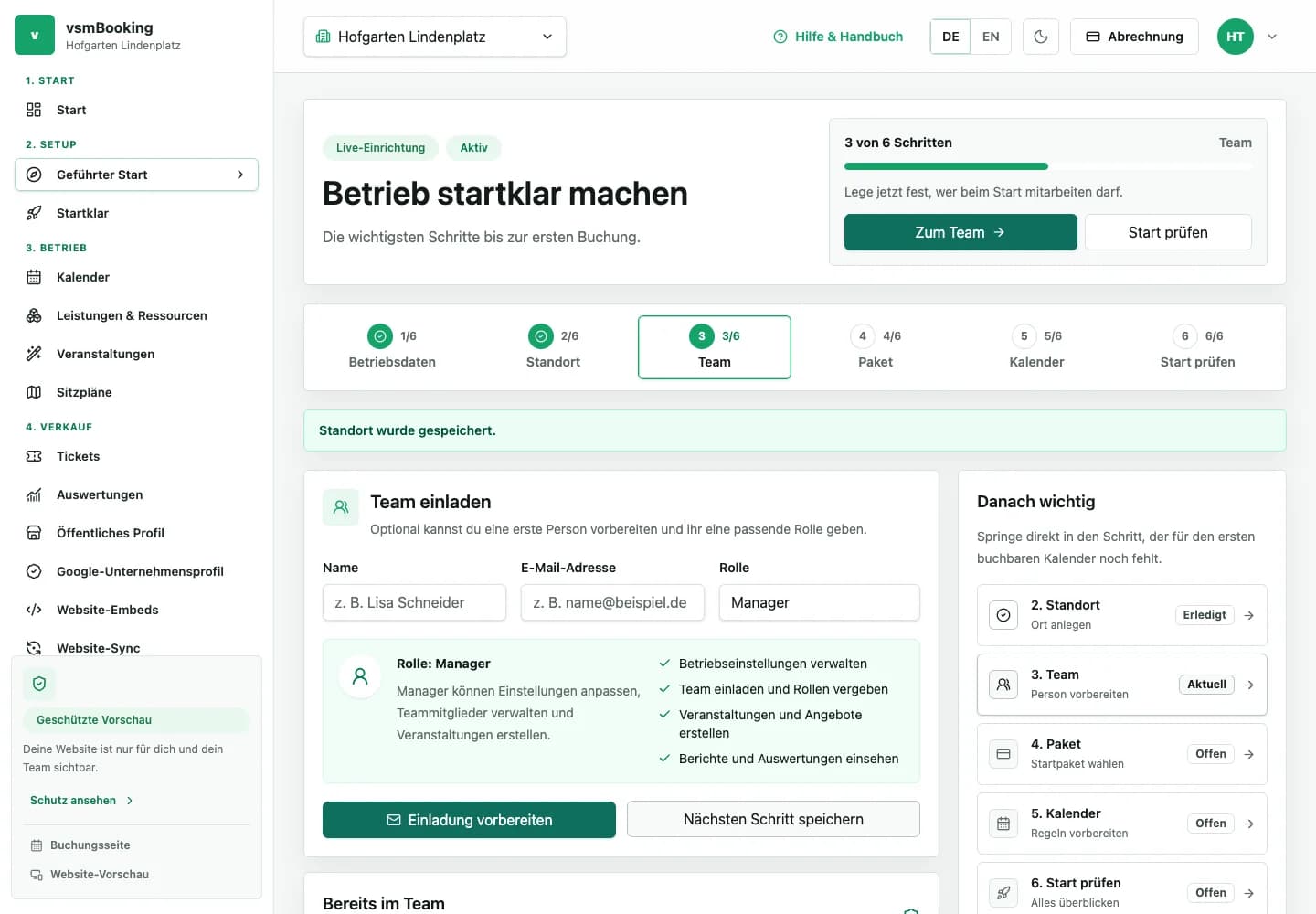Click Nächsten Schritt speichern

pyautogui.click(x=773, y=819)
